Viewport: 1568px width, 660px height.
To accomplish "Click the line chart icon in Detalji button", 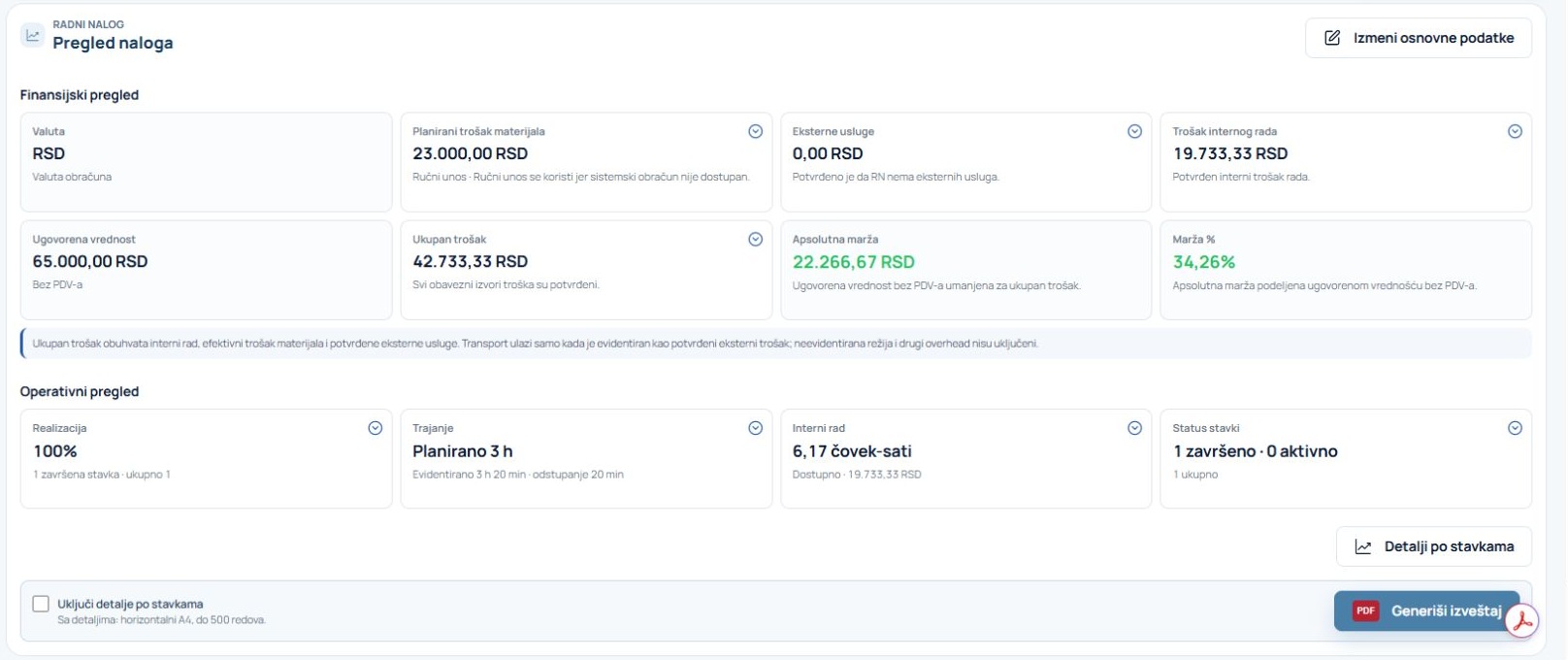I will [x=1363, y=547].
